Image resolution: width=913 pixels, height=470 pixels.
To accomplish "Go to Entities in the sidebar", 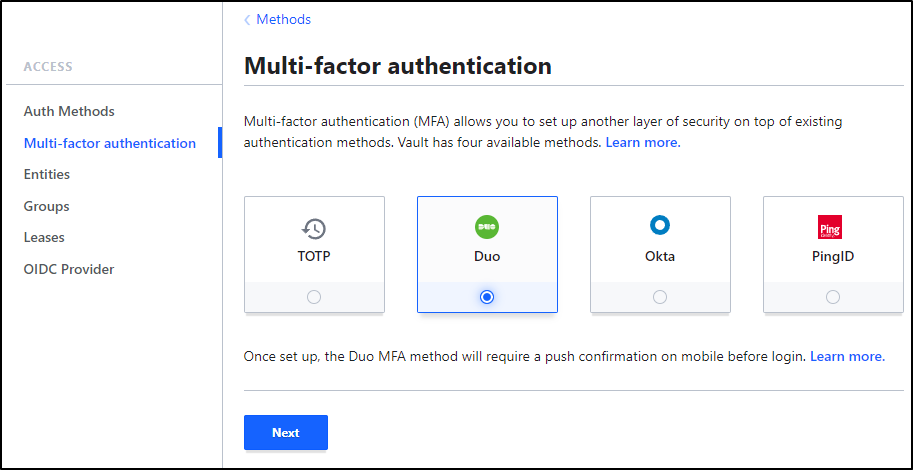I will [x=47, y=174].
